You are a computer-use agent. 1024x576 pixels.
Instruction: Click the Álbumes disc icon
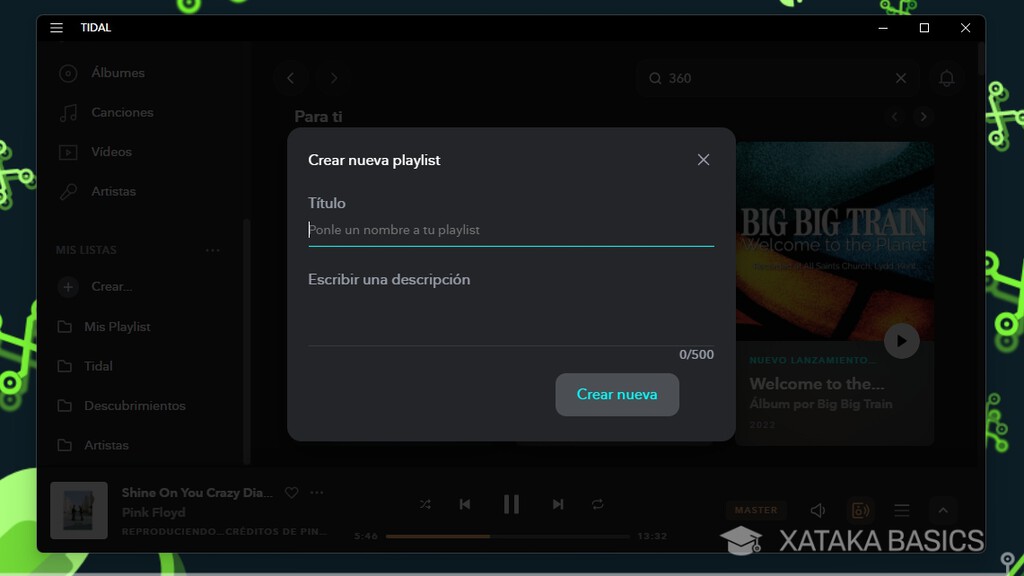coord(68,73)
